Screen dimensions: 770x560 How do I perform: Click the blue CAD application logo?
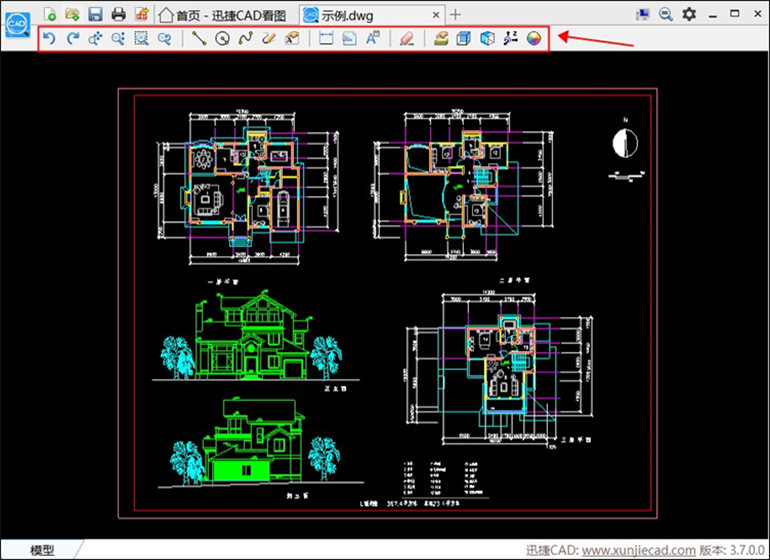point(18,25)
